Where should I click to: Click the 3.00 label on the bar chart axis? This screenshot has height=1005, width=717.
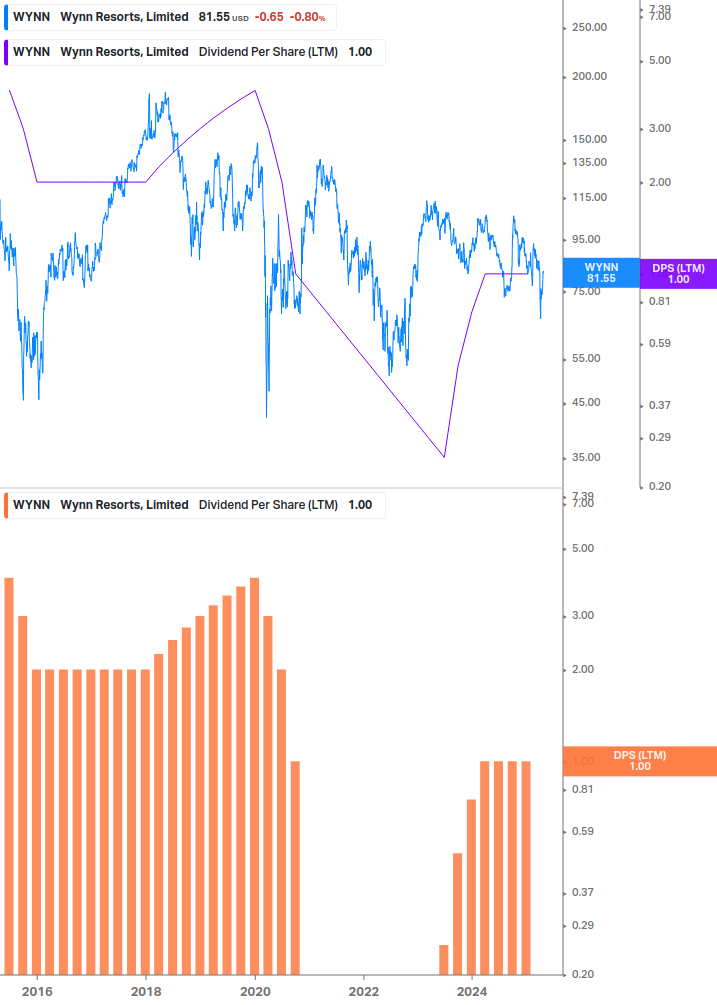pyautogui.click(x=583, y=615)
